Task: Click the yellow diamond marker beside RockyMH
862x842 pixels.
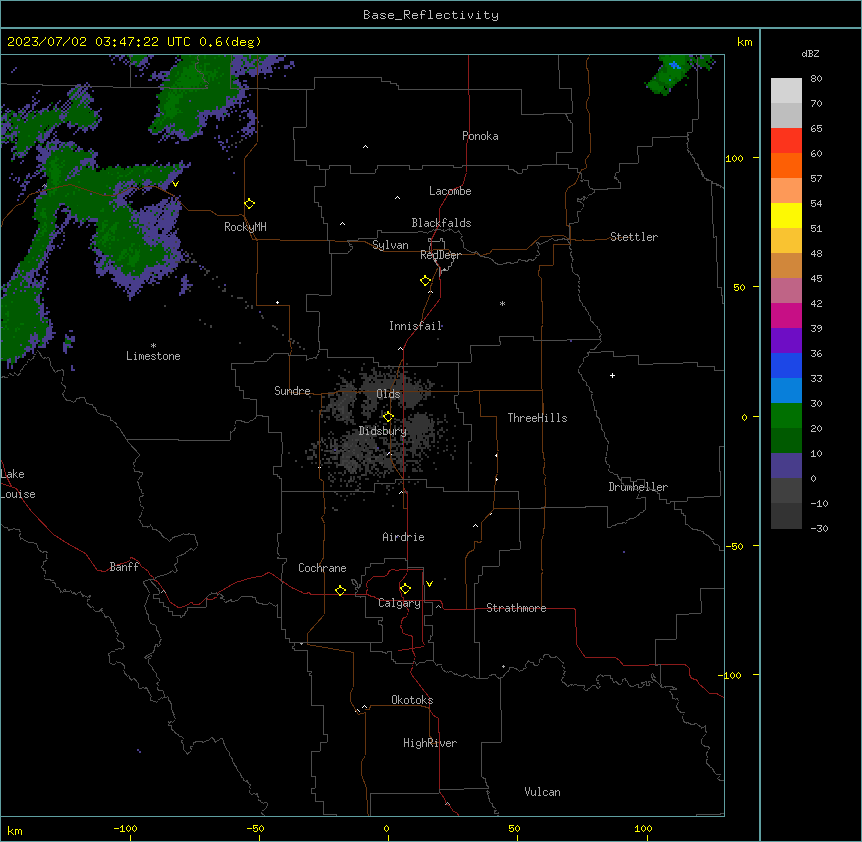Action: (250, 204)
